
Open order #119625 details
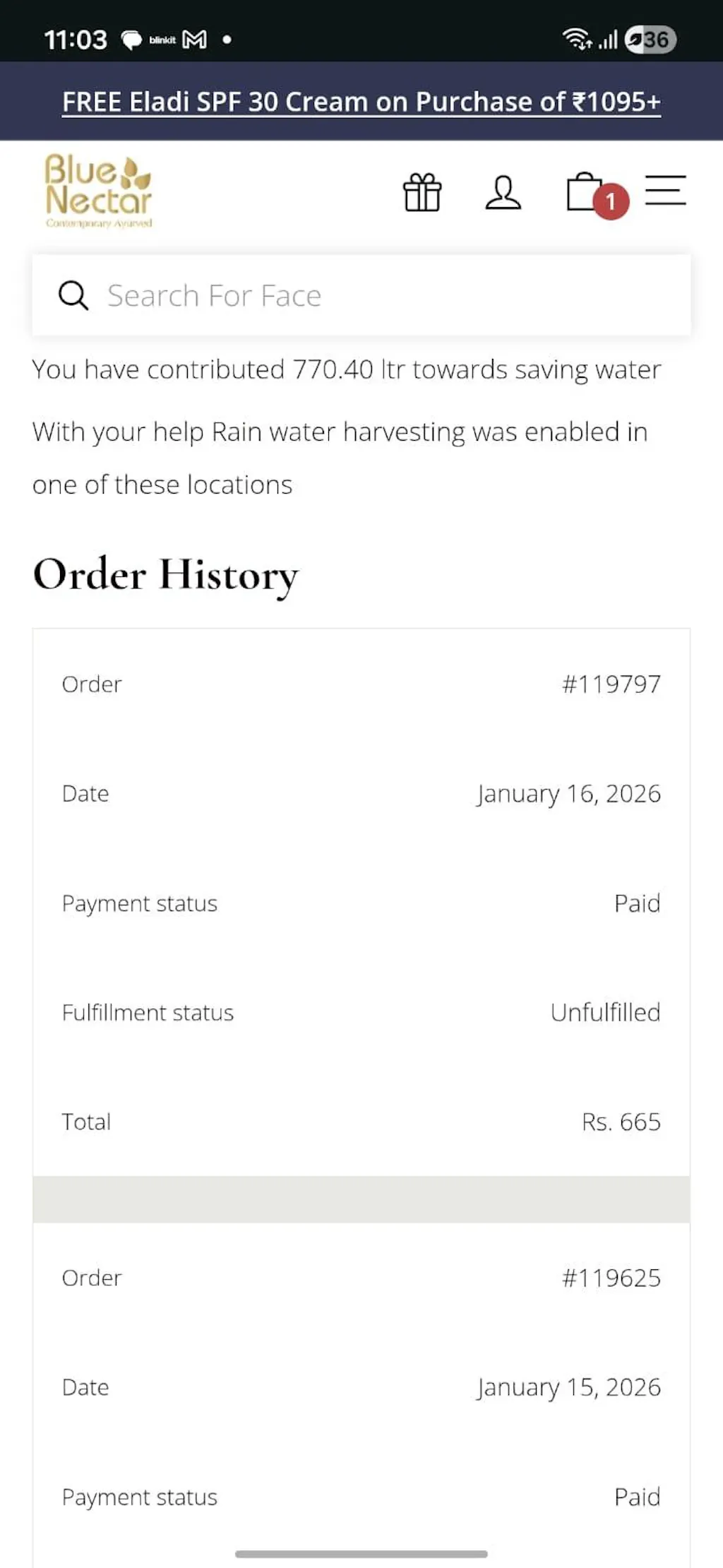pos(611,1278)
